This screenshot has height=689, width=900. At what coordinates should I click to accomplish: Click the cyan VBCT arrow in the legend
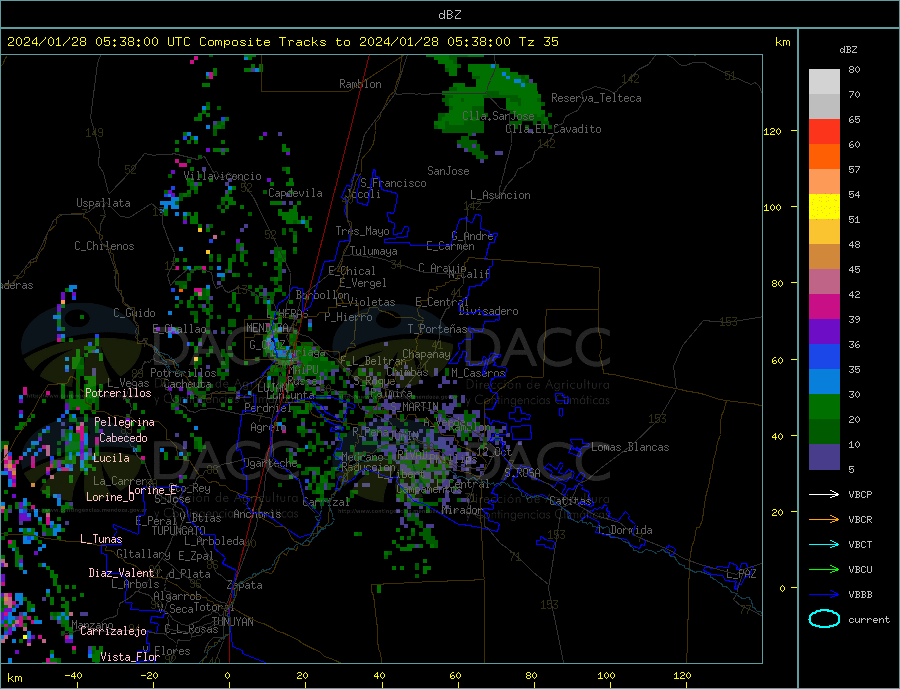pyautogui.click(x=824, y=544)
